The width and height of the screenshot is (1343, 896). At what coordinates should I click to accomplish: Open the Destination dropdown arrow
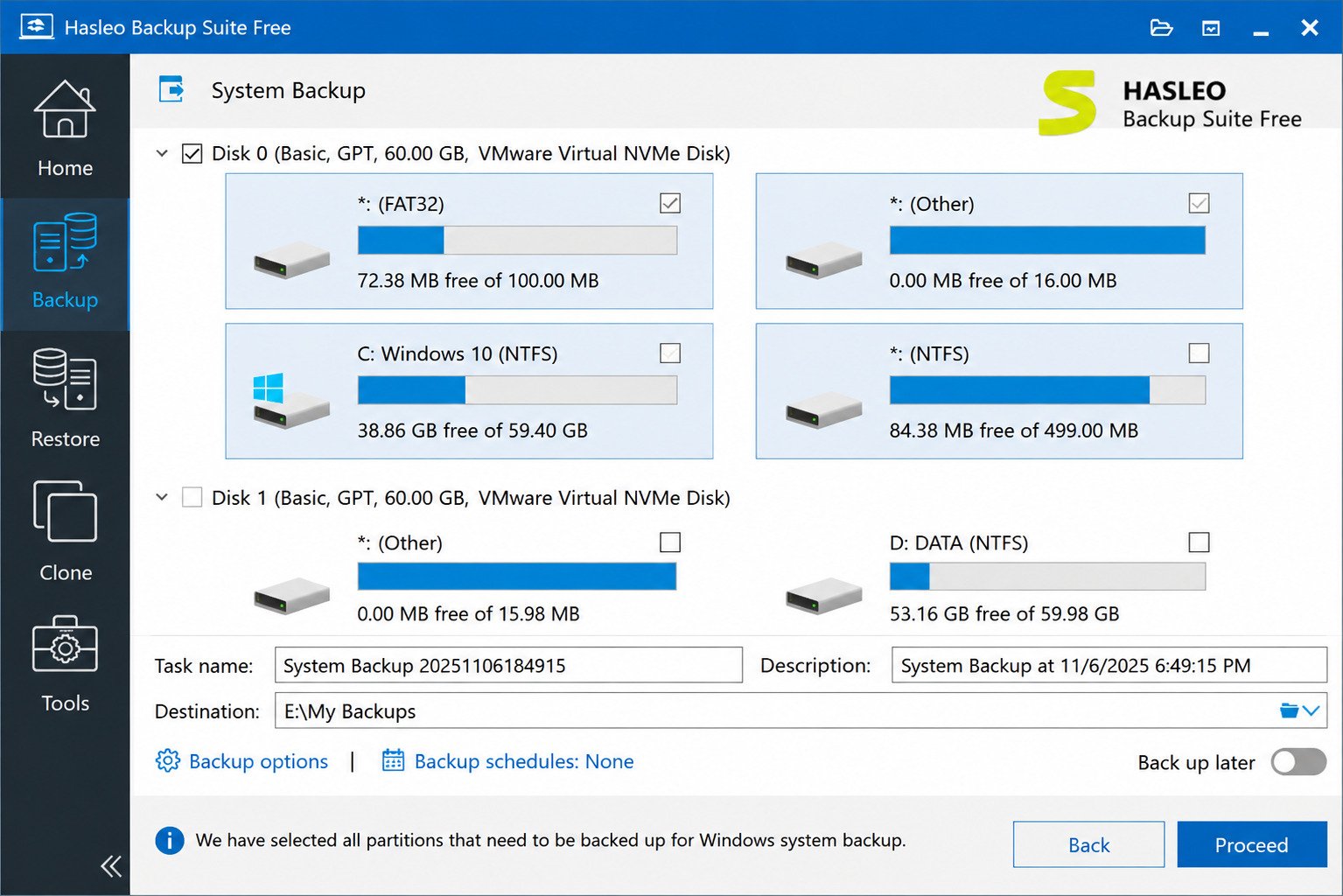click(1311, 710)
